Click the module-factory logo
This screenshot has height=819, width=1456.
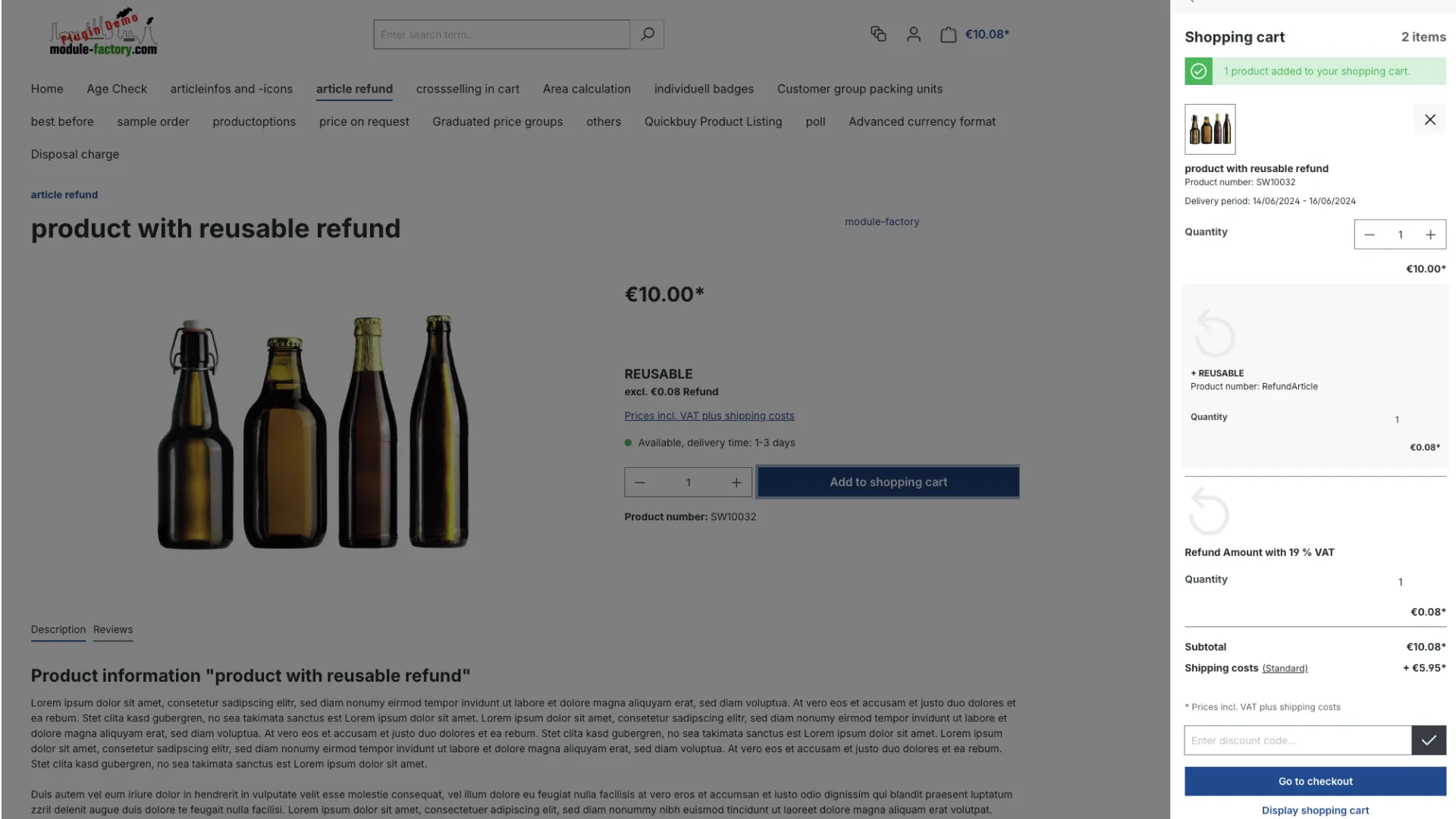tap(101, 31)
